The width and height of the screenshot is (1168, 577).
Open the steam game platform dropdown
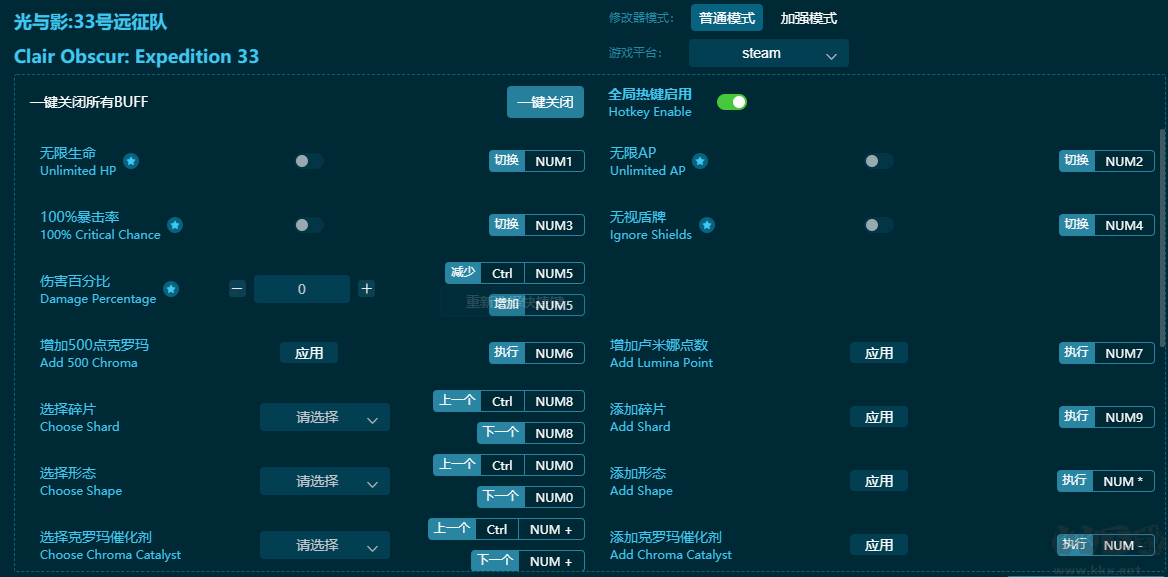click(x=769, y=54)
